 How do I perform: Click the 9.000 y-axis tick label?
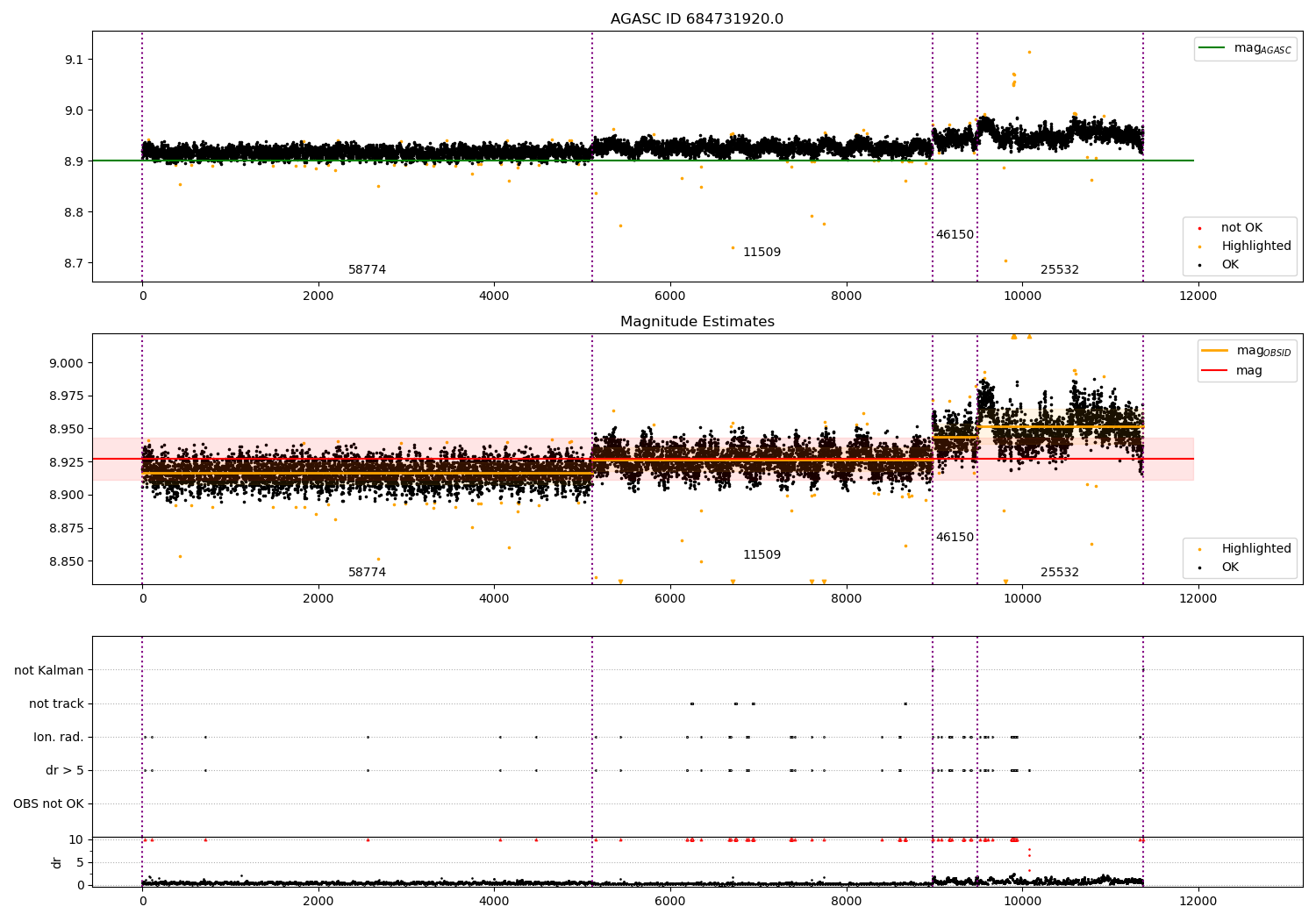pyautogui.click(x=66, y=363)
